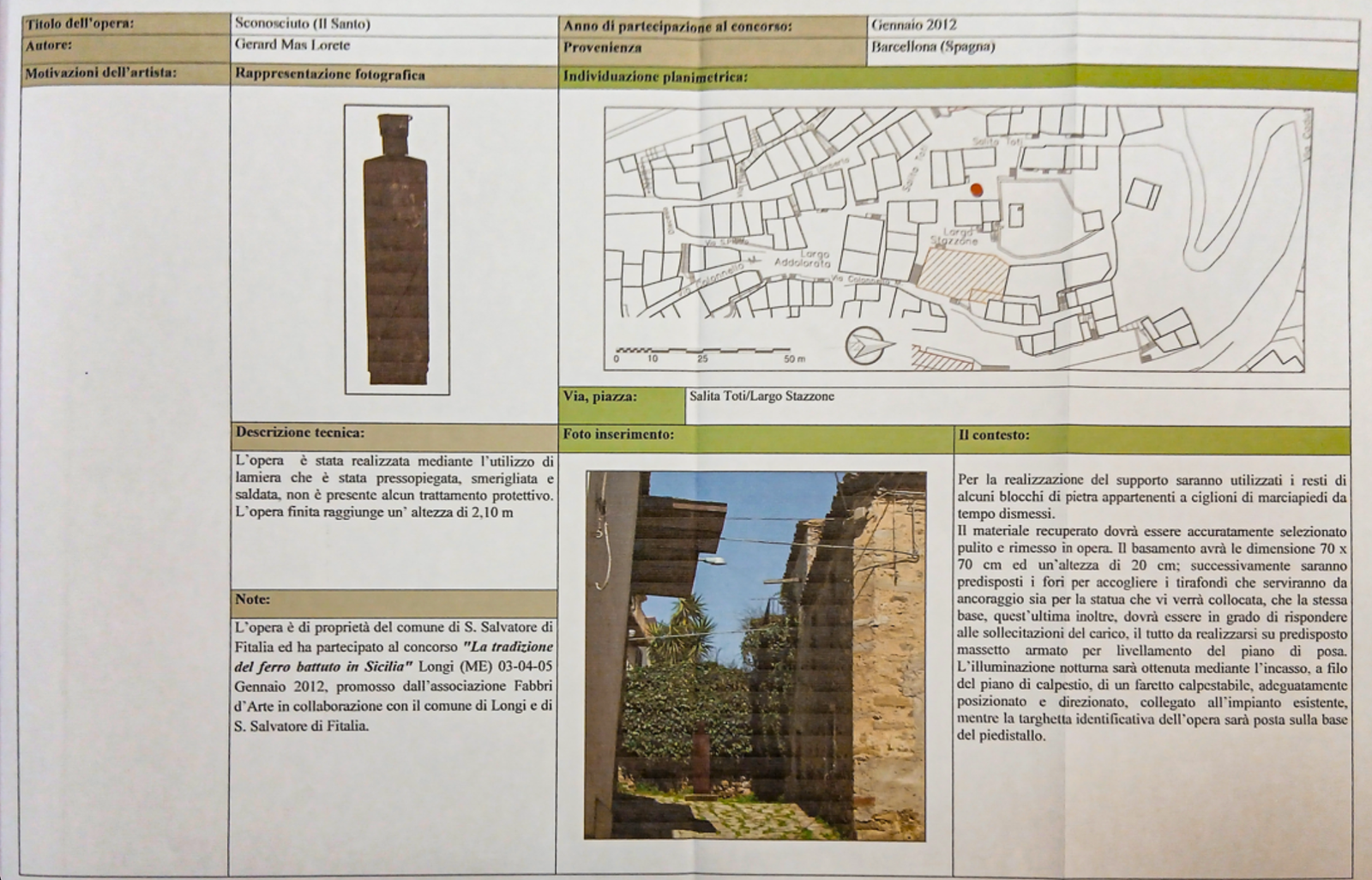Image resolution: width=1372 pixels, height=880 pixels.
Task: Click the map scale bar
Action: point(703,351)
